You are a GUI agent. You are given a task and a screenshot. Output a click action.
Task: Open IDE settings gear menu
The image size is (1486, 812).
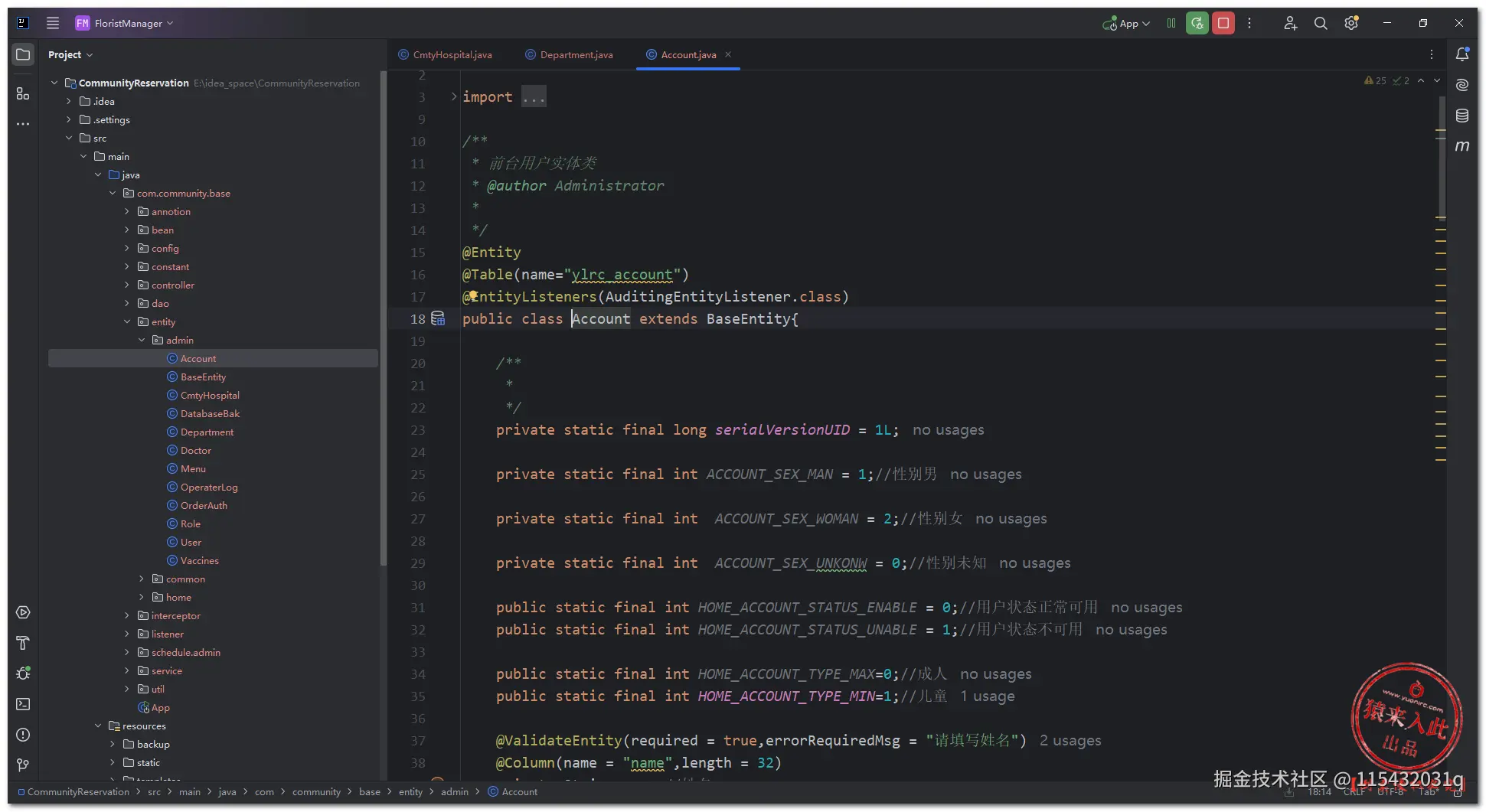tap(1351, 23)
